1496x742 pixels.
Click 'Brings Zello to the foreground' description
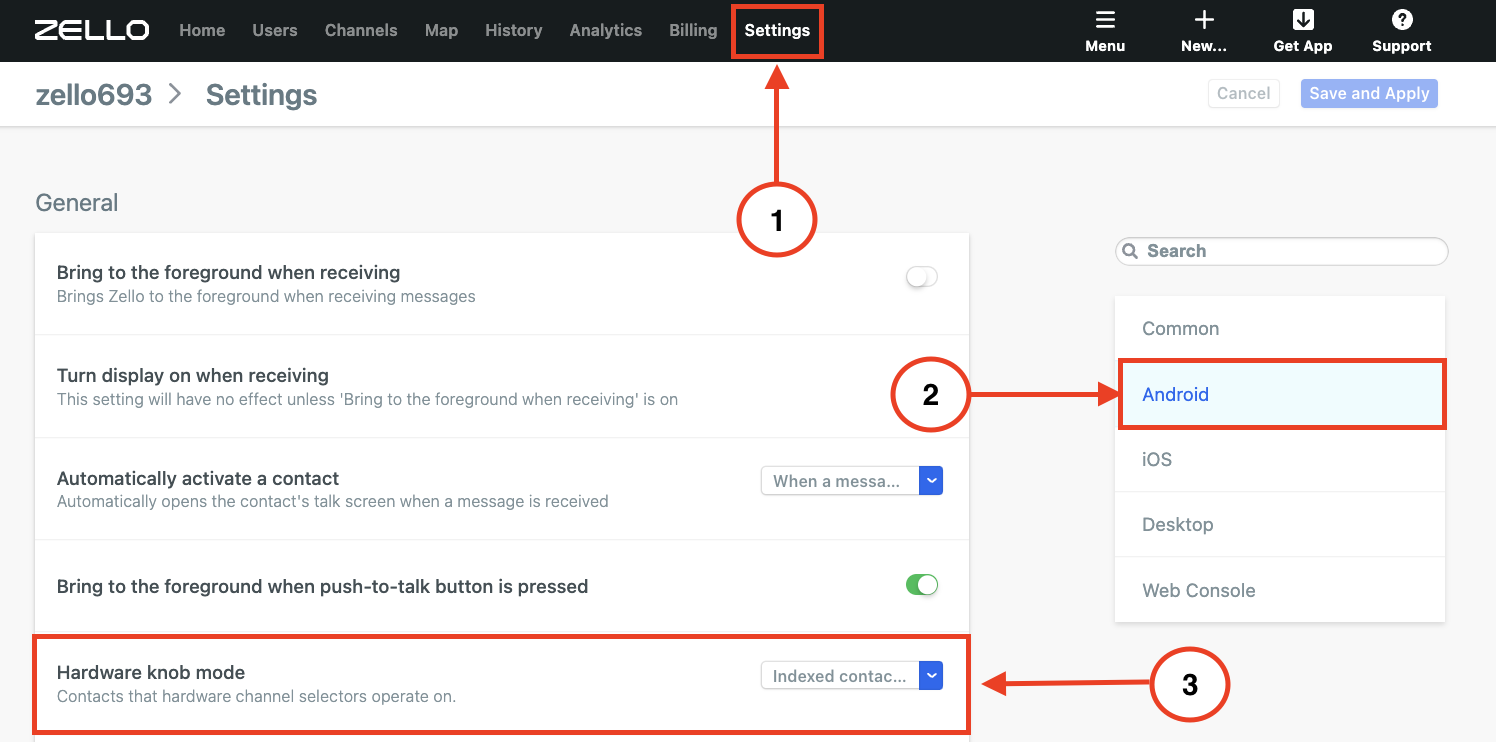266,296
